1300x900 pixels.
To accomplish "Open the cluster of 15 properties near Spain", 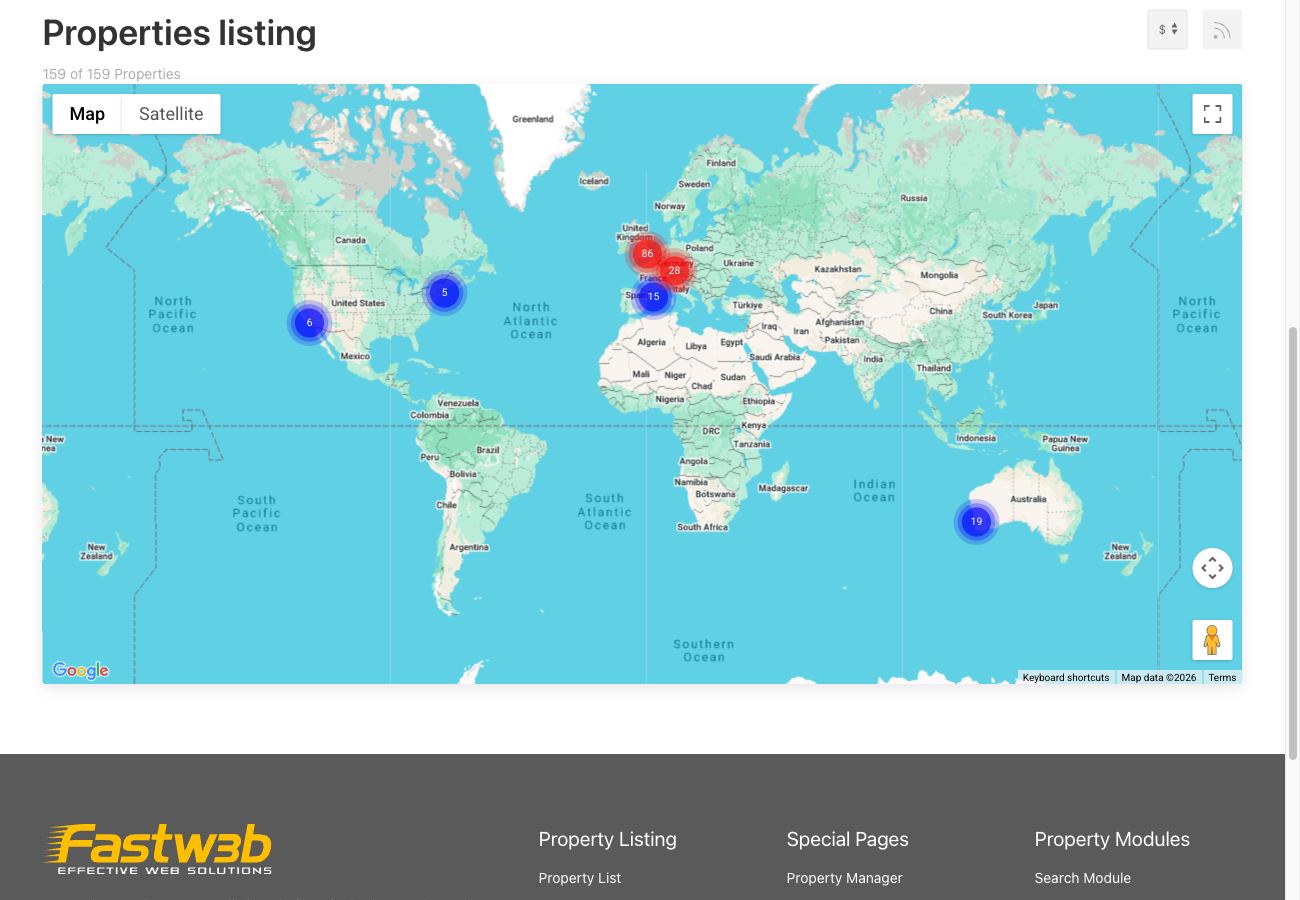I will (653, 296).
